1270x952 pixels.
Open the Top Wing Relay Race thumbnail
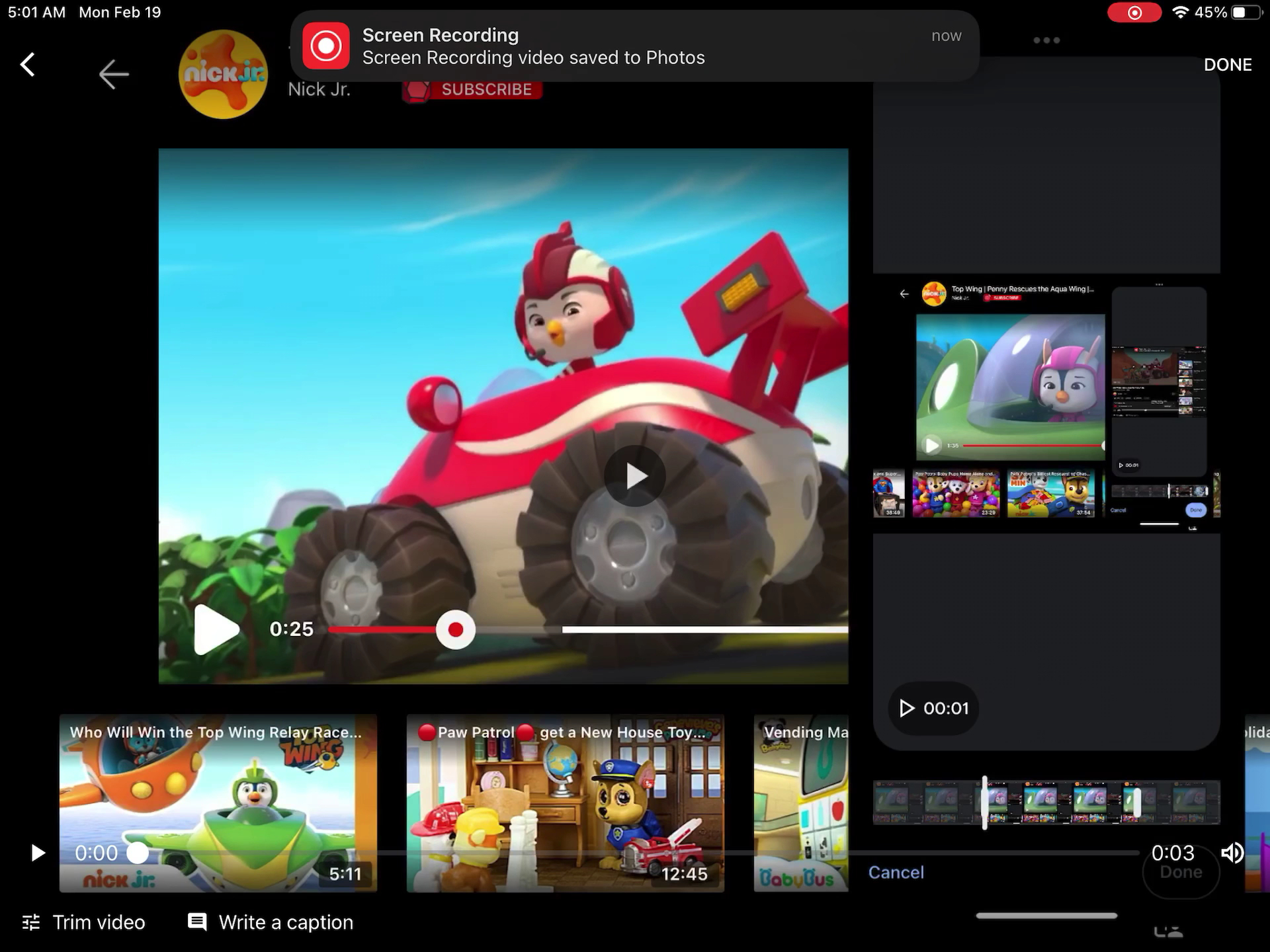[x=218, y=803]
